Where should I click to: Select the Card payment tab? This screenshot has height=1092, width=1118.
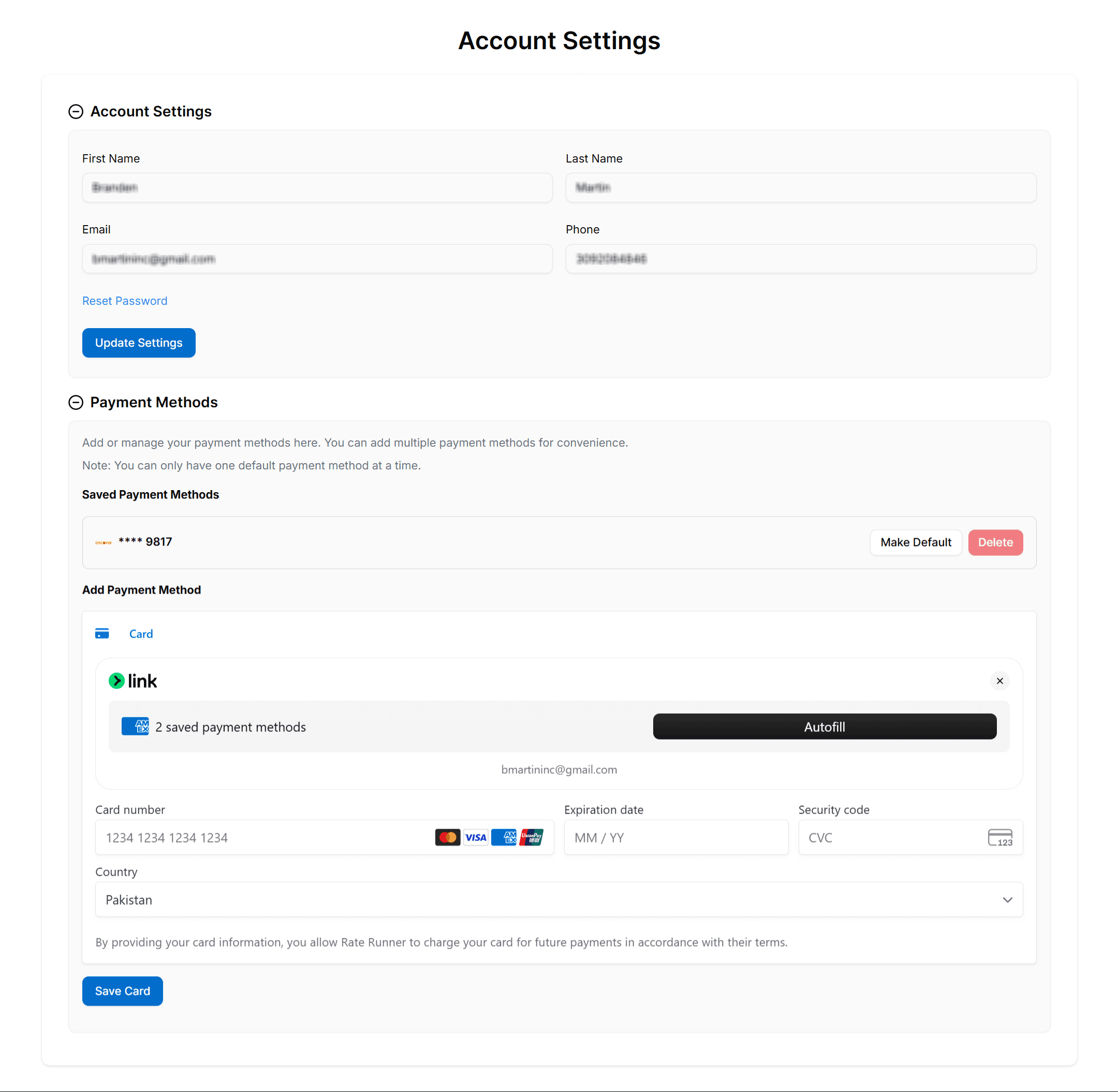(141, 634)
